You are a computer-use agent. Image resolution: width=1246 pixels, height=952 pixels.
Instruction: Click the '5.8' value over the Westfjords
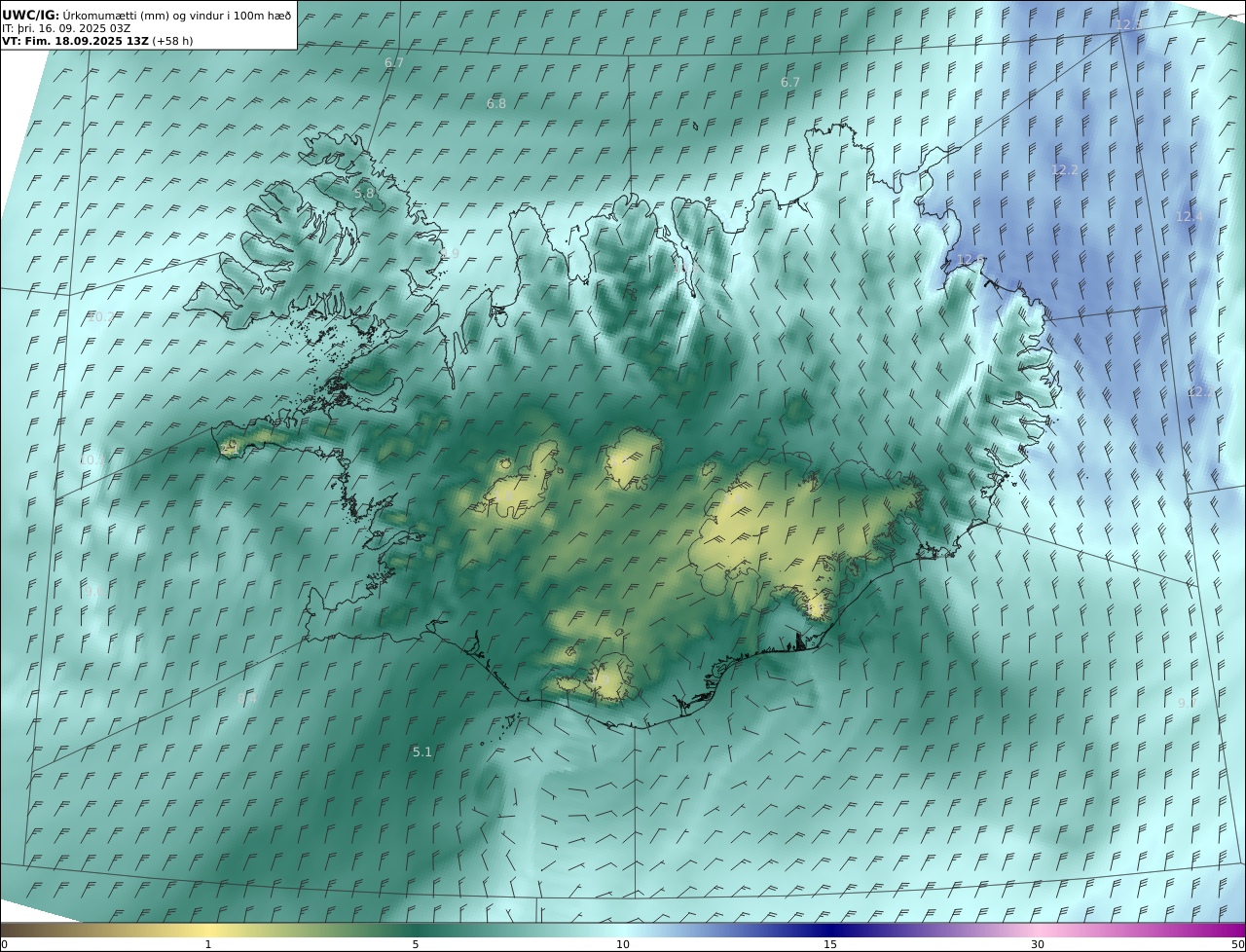[x=364, y=193]
